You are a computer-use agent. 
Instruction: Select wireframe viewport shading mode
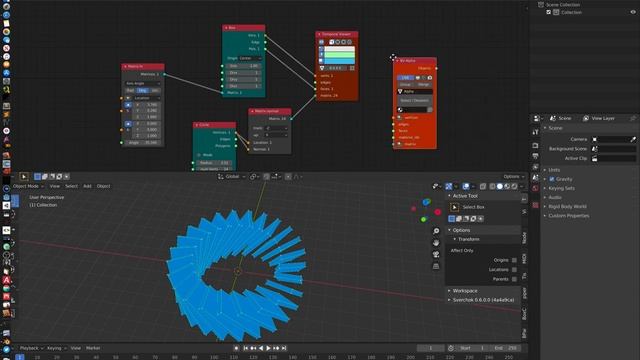pyautogui.click(x=492, y=187)
